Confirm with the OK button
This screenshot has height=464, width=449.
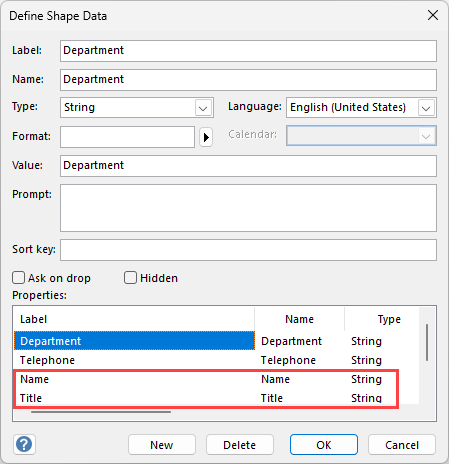(324, 445)
